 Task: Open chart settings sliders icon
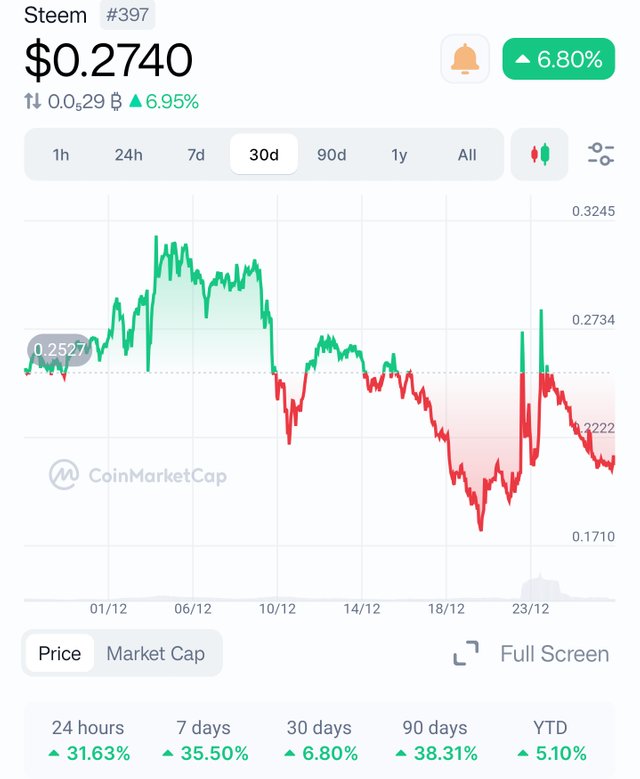point(601,154)
